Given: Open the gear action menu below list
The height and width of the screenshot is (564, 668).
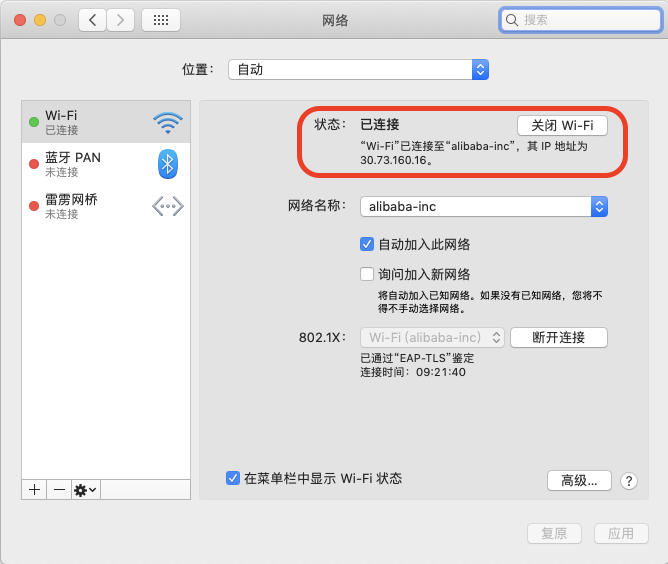Looking at the screenshot, I should [86, 490].
